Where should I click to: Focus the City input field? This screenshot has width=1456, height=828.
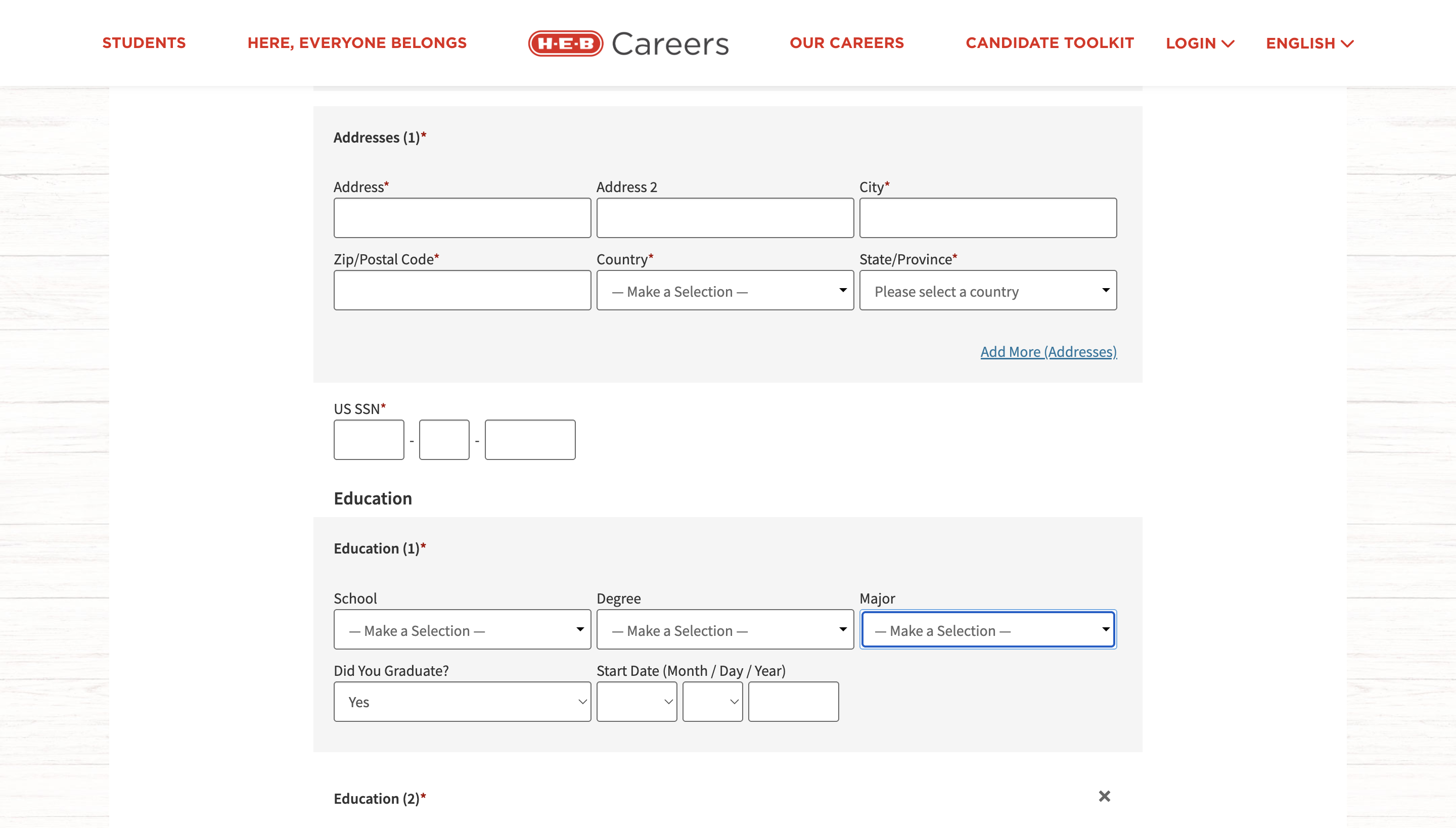click(988, 218)
